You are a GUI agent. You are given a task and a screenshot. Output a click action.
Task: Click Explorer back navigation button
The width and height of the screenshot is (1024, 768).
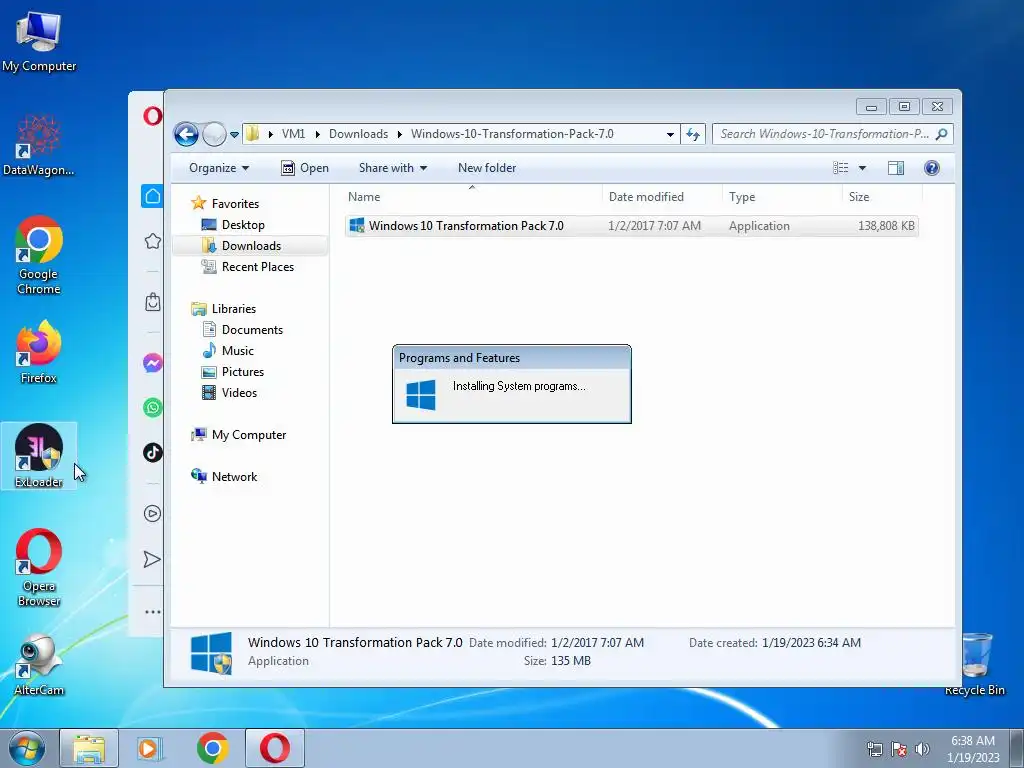tap(186, 135)
